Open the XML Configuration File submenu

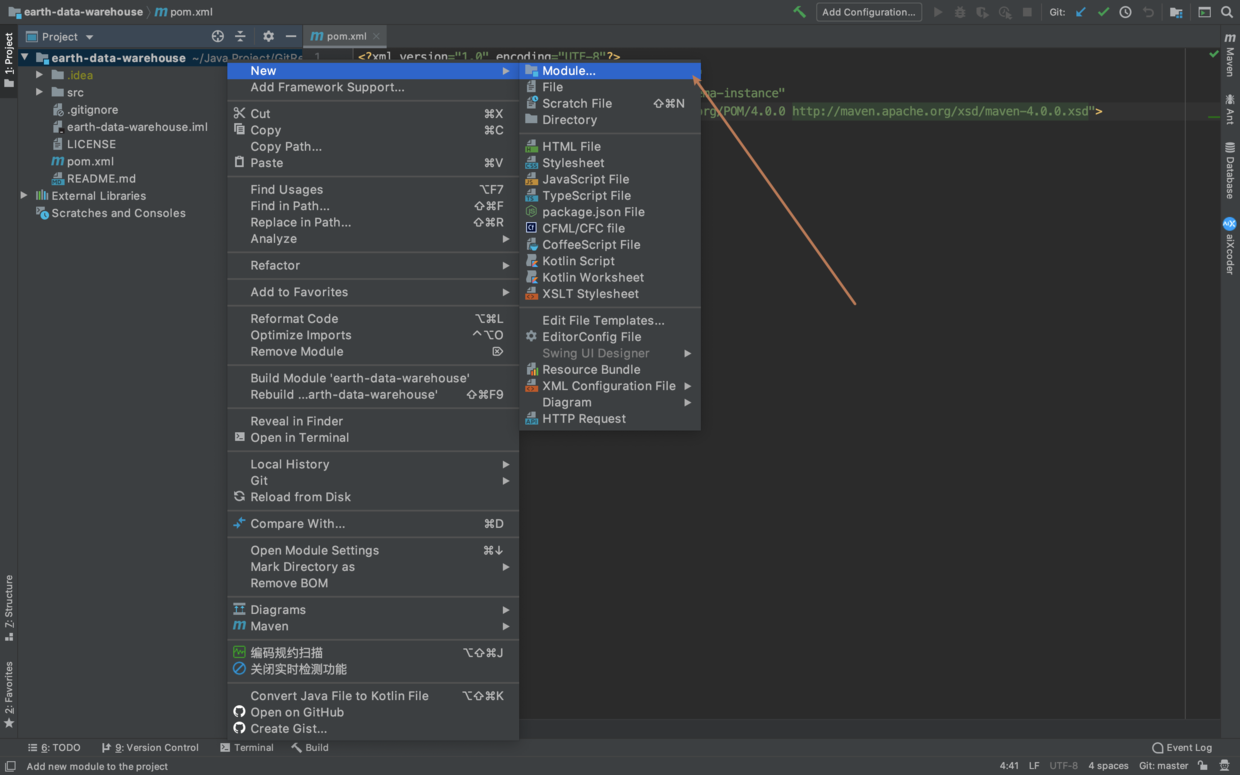610,385
